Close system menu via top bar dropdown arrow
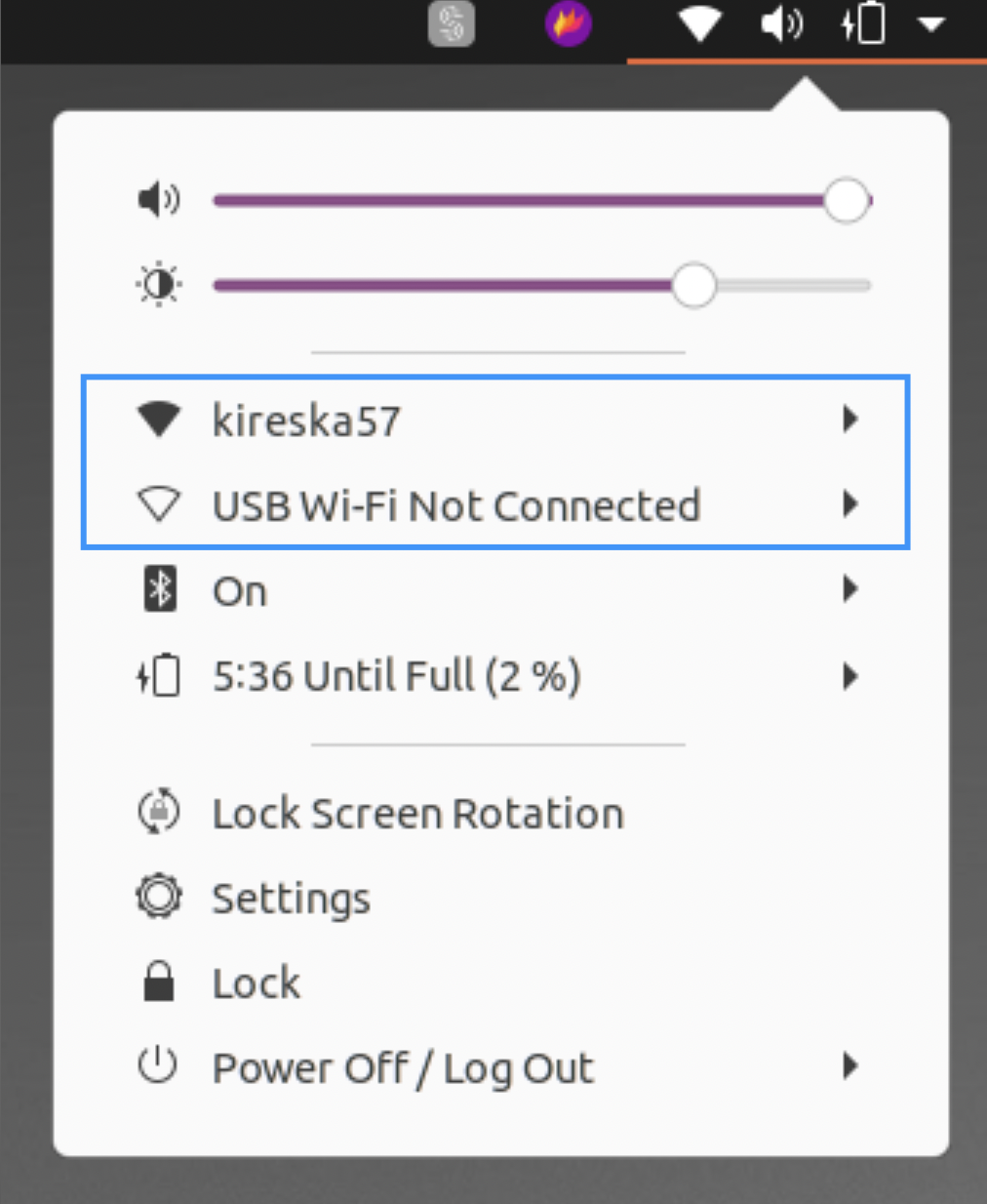This screenshot has width=987, height=1204. pos(931,24)
